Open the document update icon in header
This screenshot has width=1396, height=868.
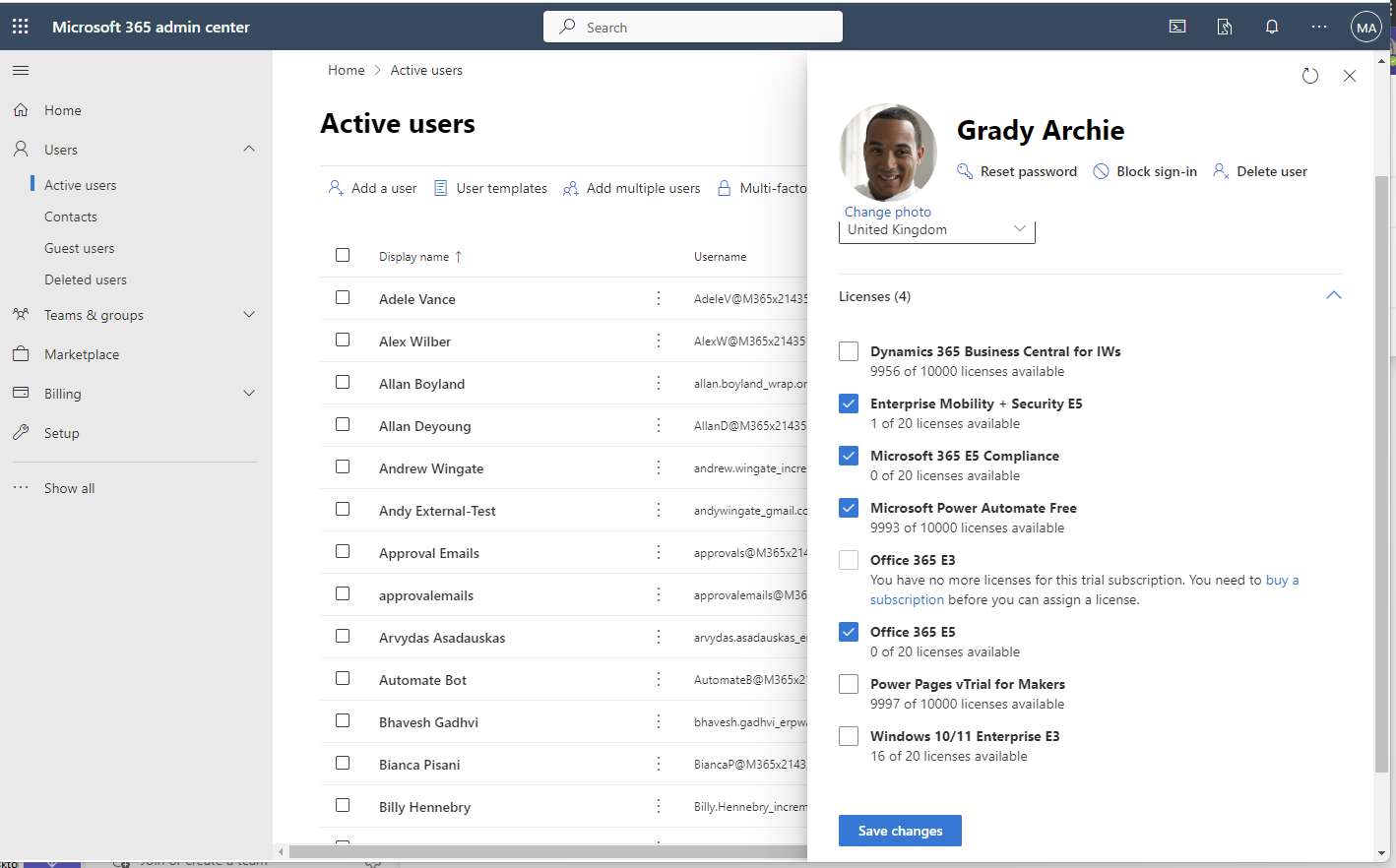[1225, 28]
